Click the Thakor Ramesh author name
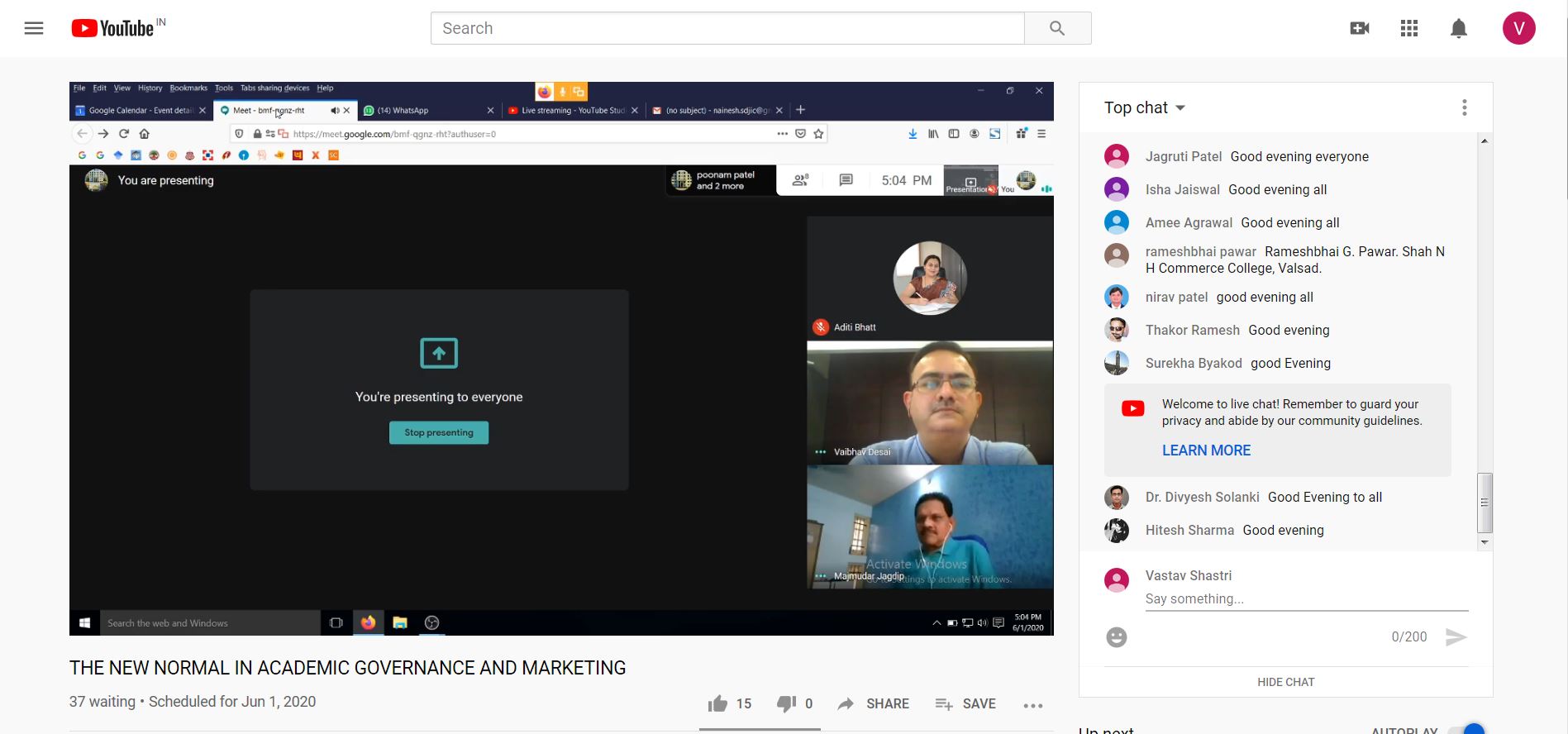Viewport: 1568px width, 734px height. coord(1192,330)
